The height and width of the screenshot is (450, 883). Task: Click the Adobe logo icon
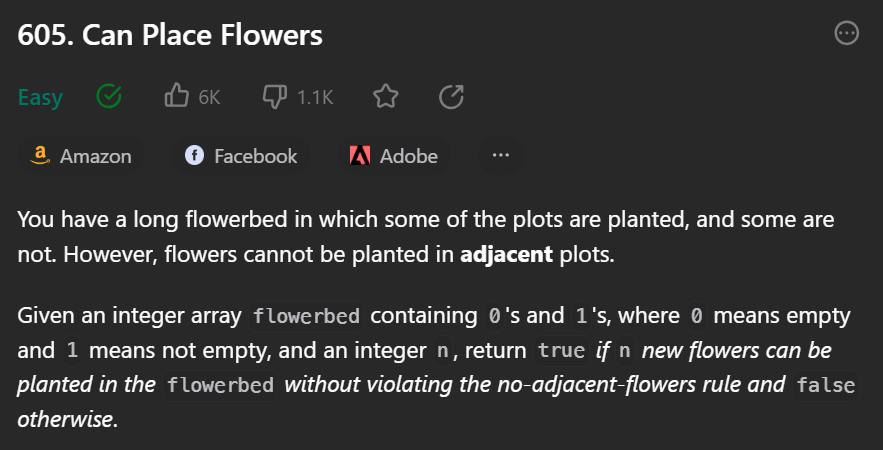click(x=360, y=156)
